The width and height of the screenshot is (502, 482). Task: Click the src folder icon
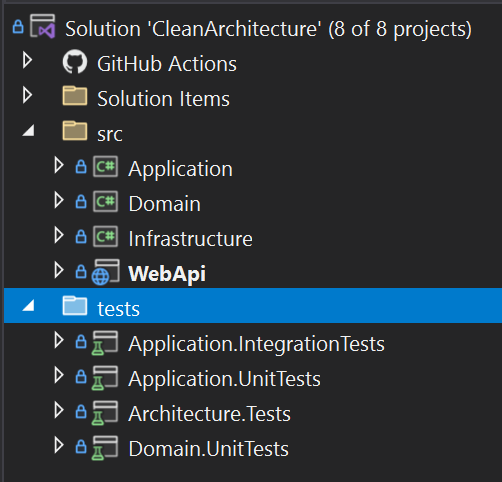pos(75,131)
